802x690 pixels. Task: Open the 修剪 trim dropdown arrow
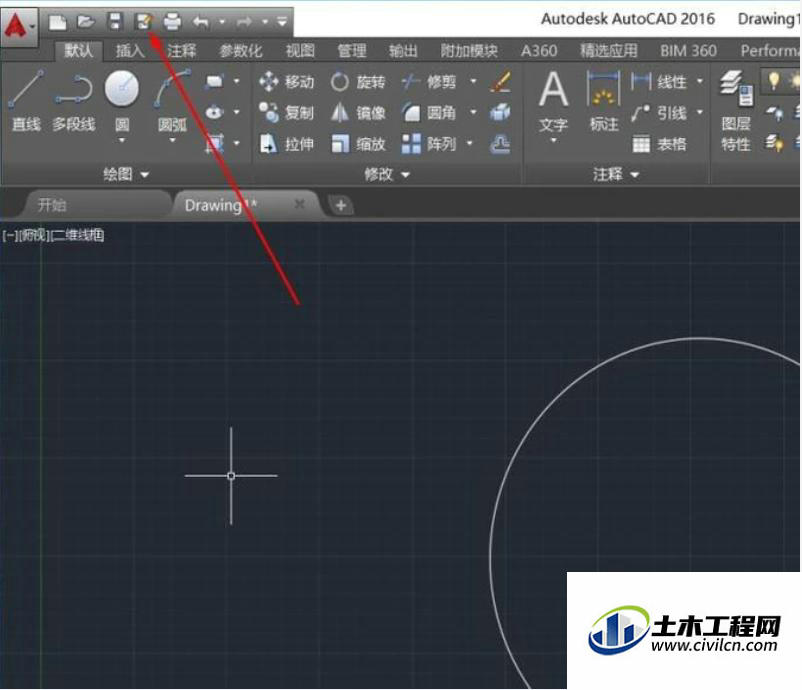[473, 81]
